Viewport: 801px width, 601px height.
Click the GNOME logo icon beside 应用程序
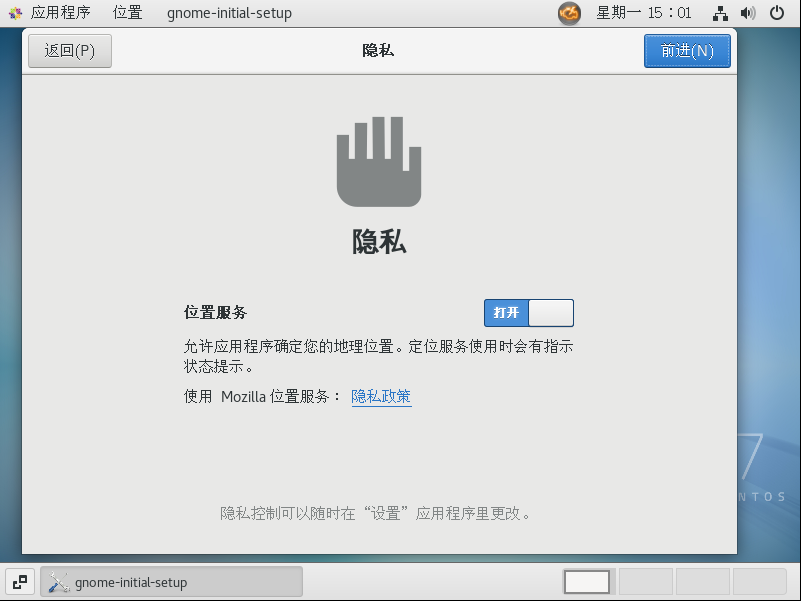[x=14, y=12]
